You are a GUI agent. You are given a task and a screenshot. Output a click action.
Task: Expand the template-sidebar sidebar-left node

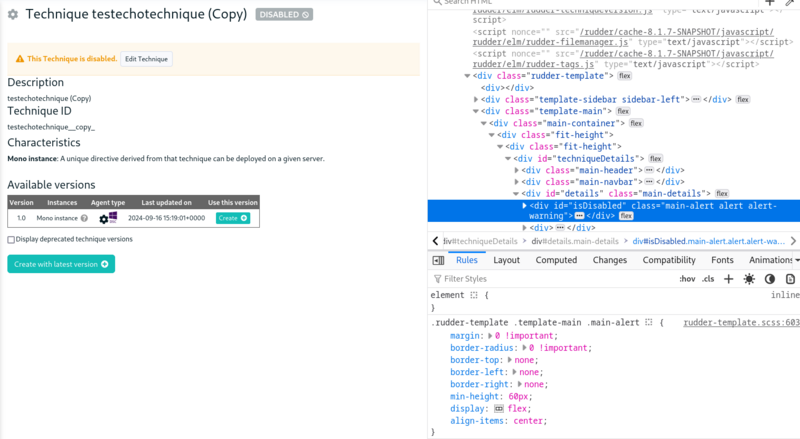[476, 100]
